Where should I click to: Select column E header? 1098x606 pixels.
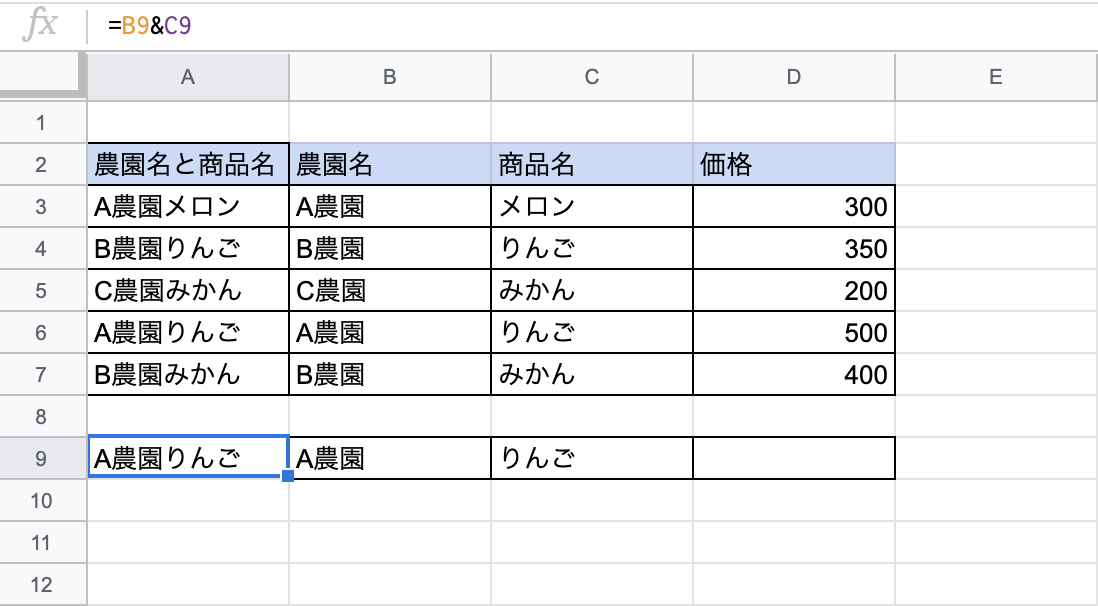click(x=995, y=77)
